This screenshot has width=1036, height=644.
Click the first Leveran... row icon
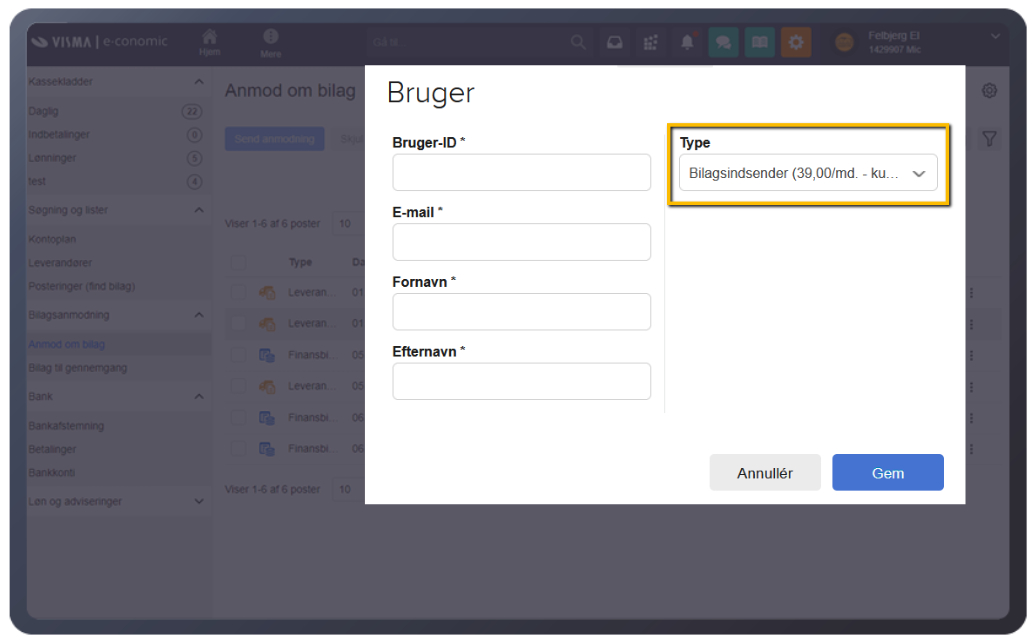click(x=267, y=293)
